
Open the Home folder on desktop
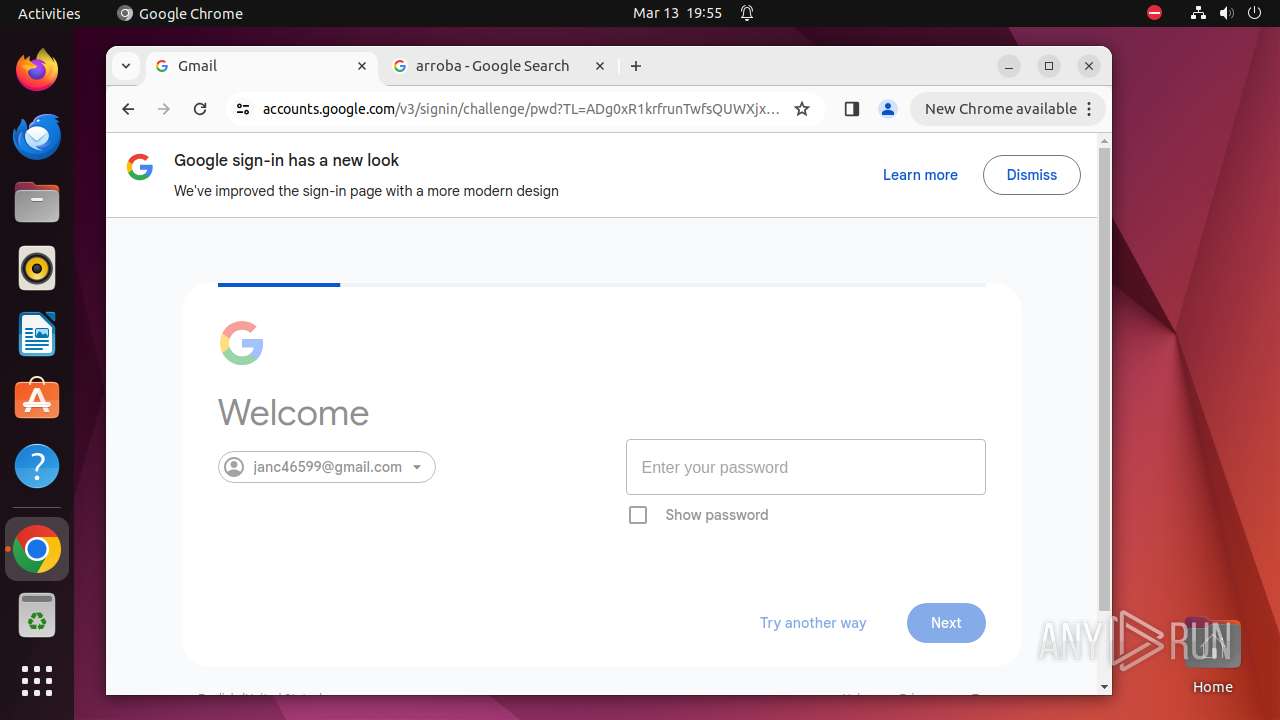tap(1212, 656)
